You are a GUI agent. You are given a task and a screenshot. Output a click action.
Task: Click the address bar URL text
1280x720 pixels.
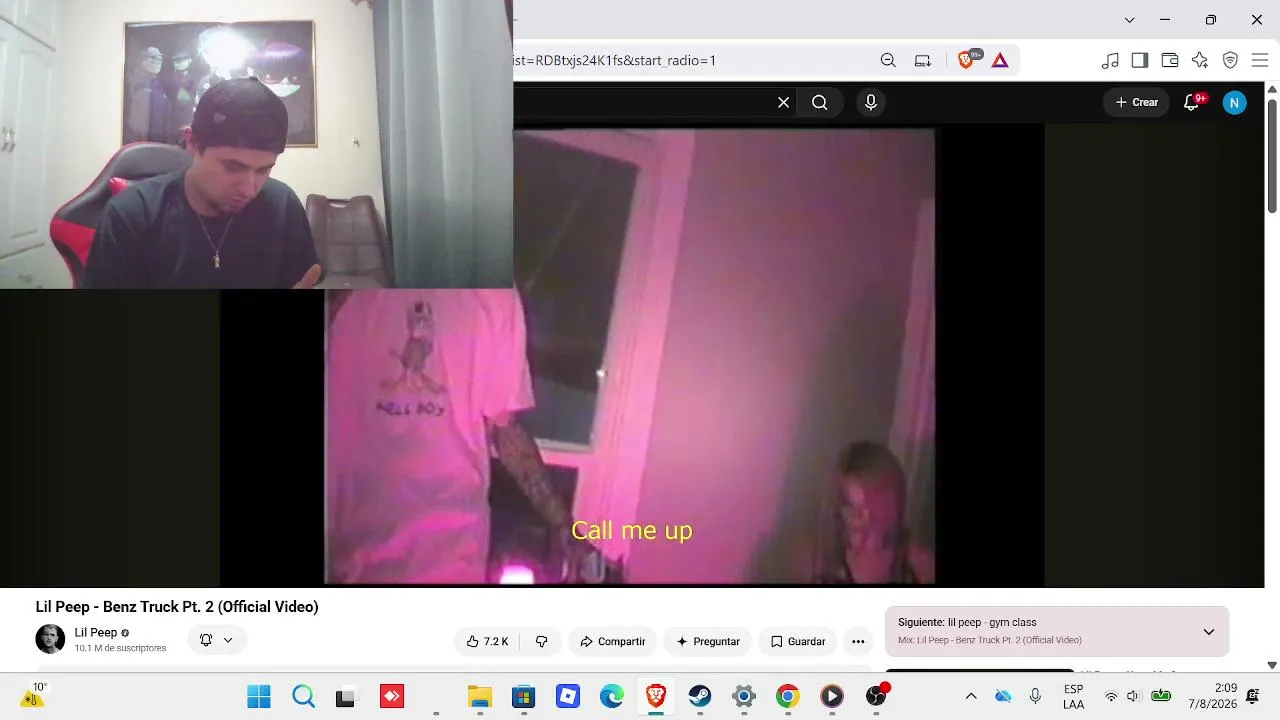pos(614,60)
